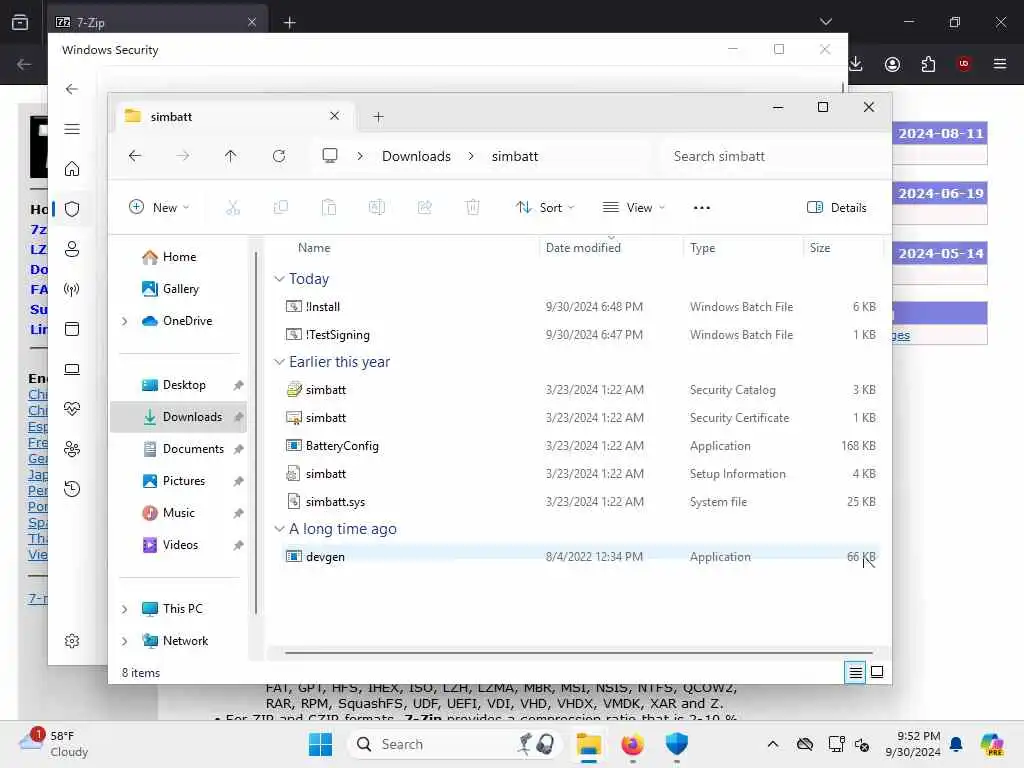The width and height of the screenshot is (1024, 768).
Task: Go back in the simbatt Explorer window
Action: coord(135,156)
